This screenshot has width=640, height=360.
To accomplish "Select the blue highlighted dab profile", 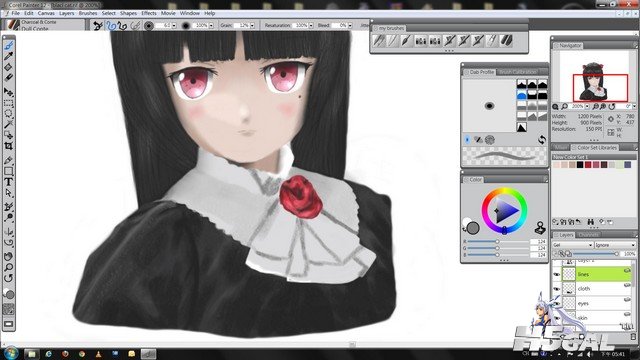I will (x=522, y=95).
